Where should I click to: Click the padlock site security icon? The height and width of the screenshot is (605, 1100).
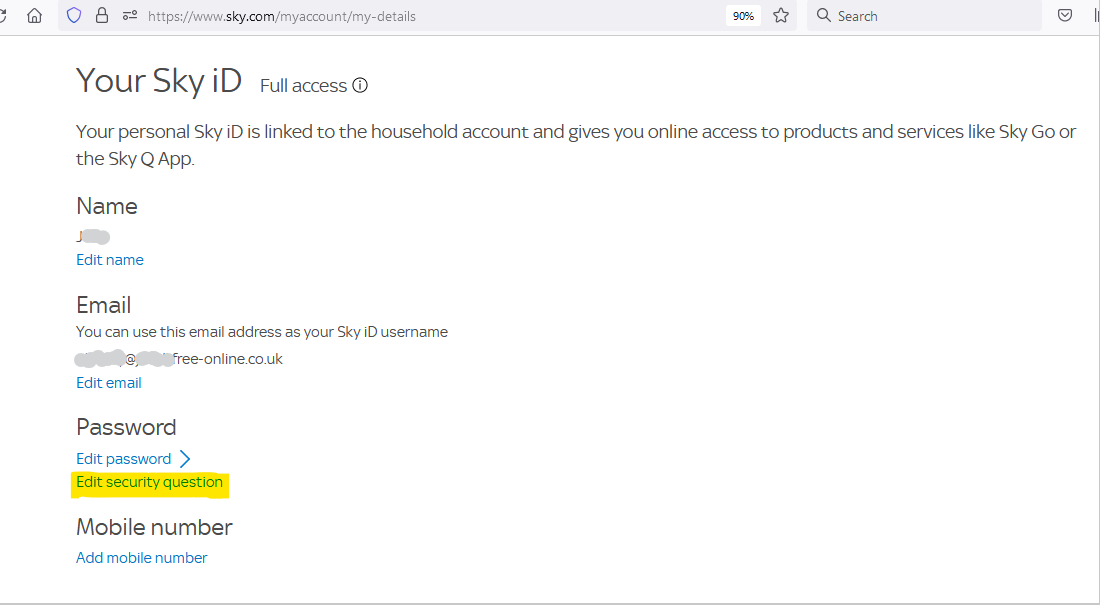coord(102,16)
